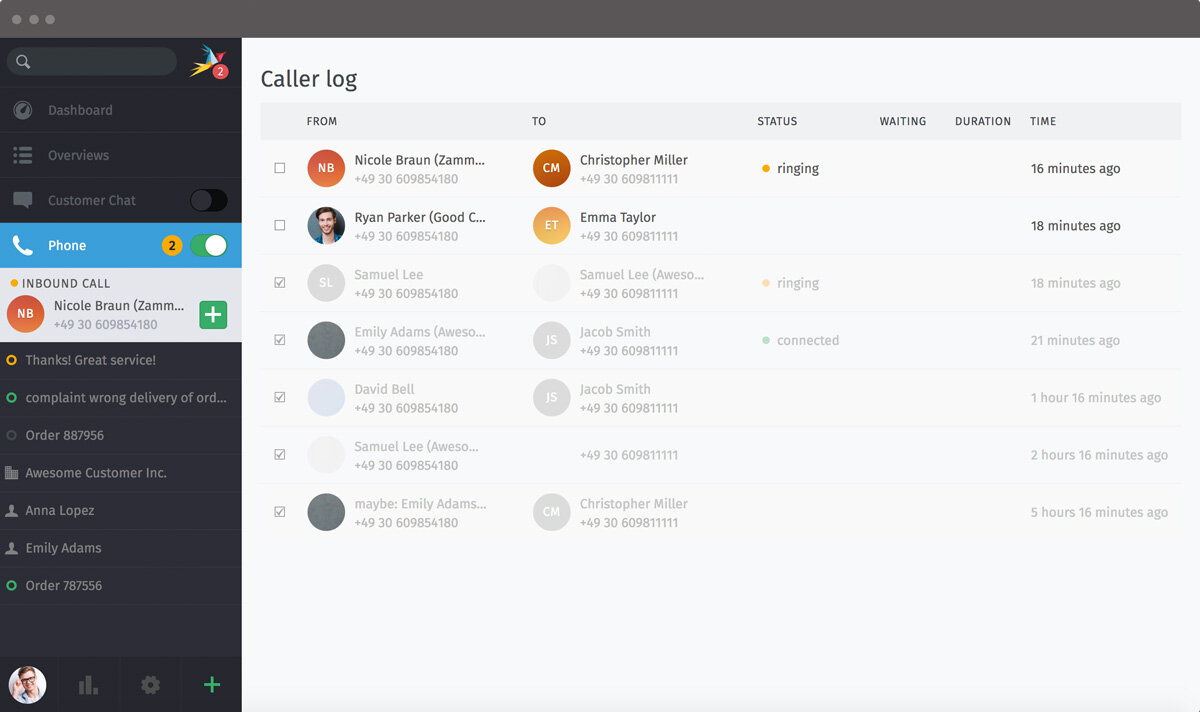This screenshot has width=1200, height=712.
Task: Open the Anna Lopez tab
Action: tap(121, 510)
